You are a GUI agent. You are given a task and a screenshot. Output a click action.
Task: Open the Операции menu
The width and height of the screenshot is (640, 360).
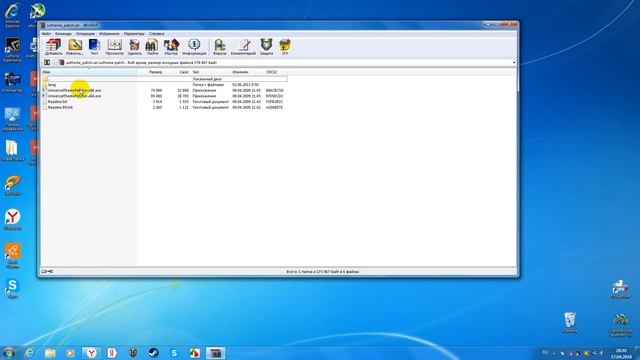pyautogui.click(x=85, y=33)
